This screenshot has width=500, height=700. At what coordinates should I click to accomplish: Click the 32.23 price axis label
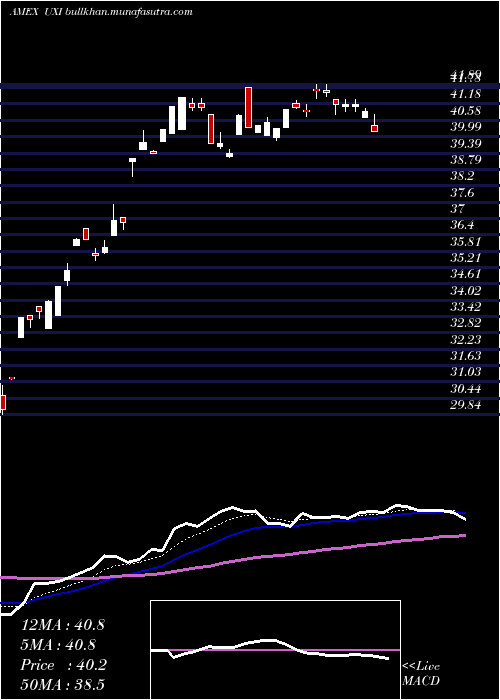[x=465, y=340]
